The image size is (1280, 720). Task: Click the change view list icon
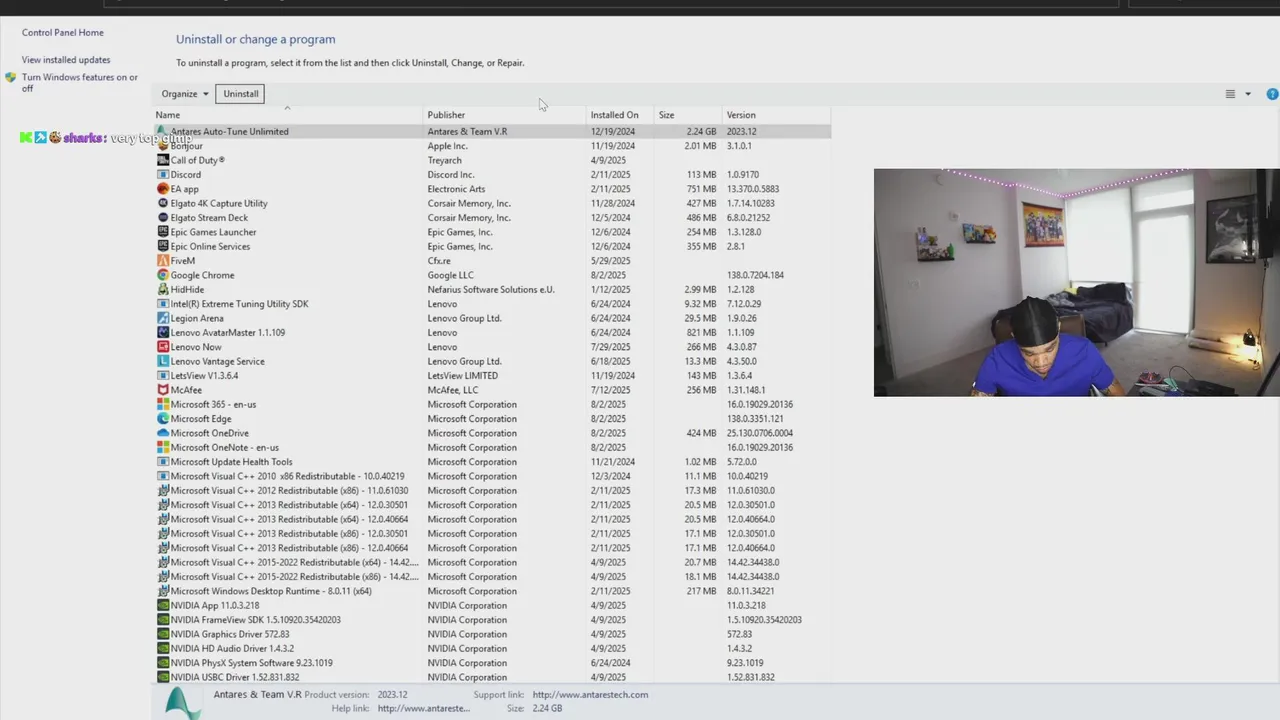[x=1230, y=94]
